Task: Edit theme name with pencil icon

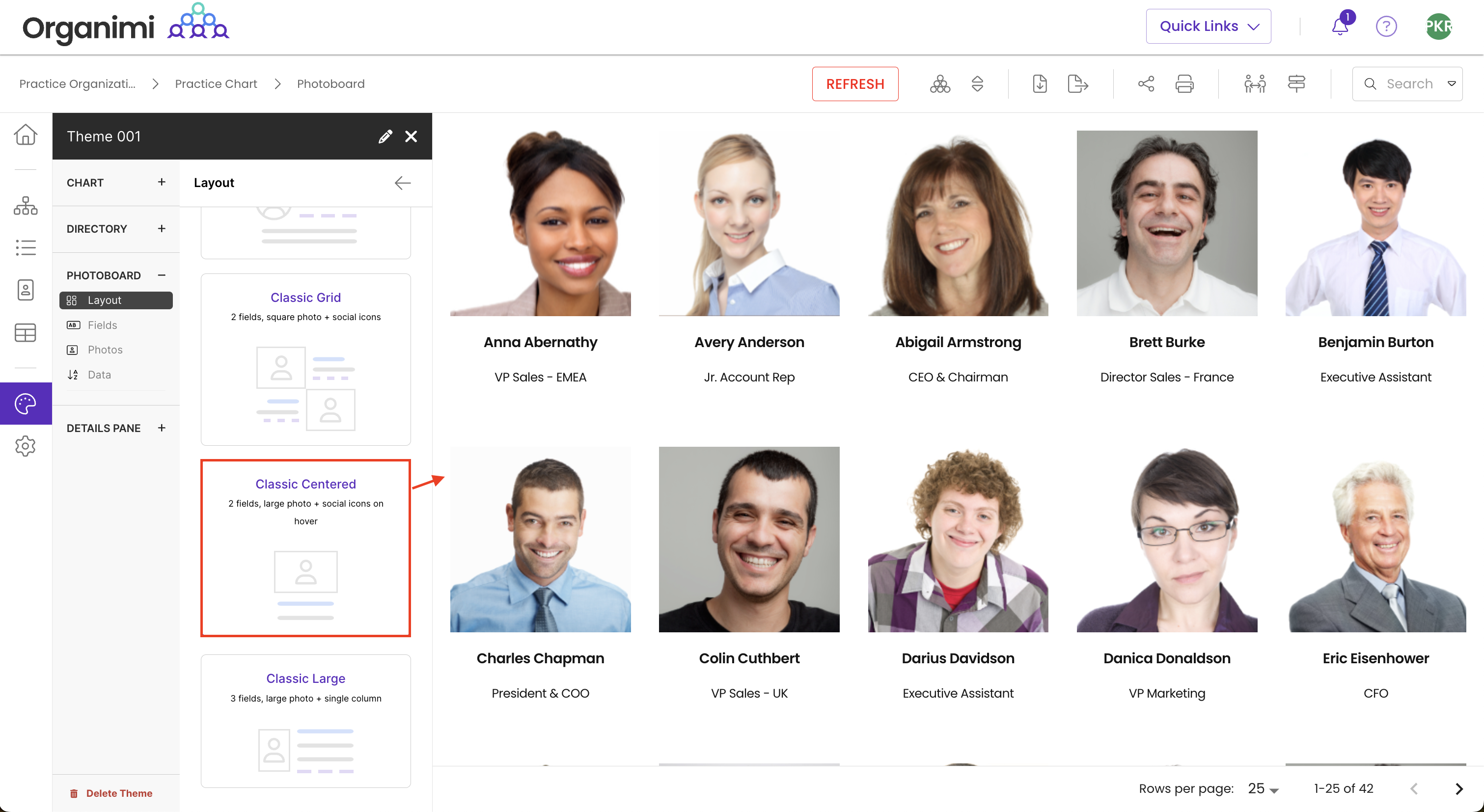Action: 385,136
